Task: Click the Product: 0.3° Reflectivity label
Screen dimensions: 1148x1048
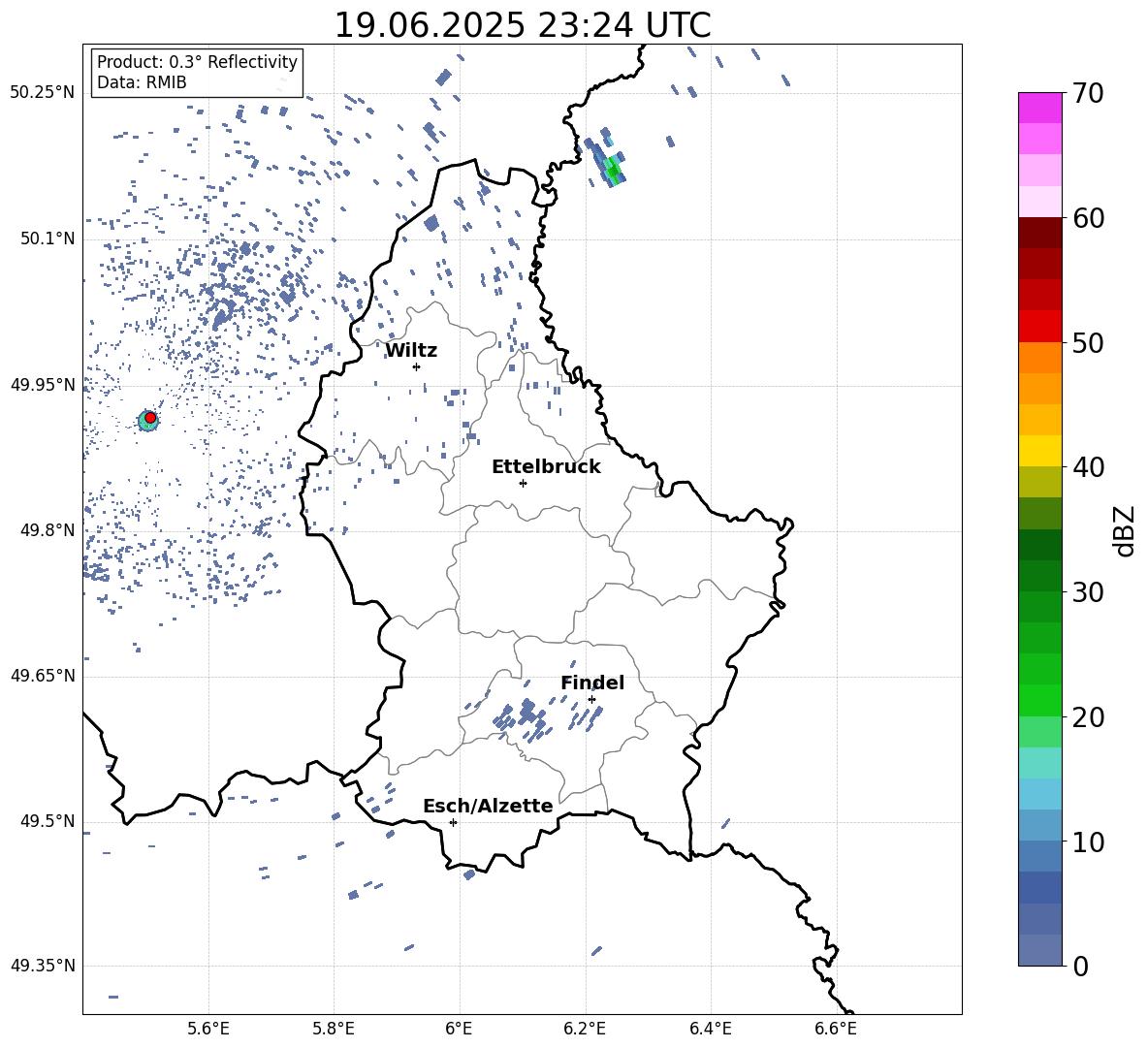Action: (x=197, y=62)
